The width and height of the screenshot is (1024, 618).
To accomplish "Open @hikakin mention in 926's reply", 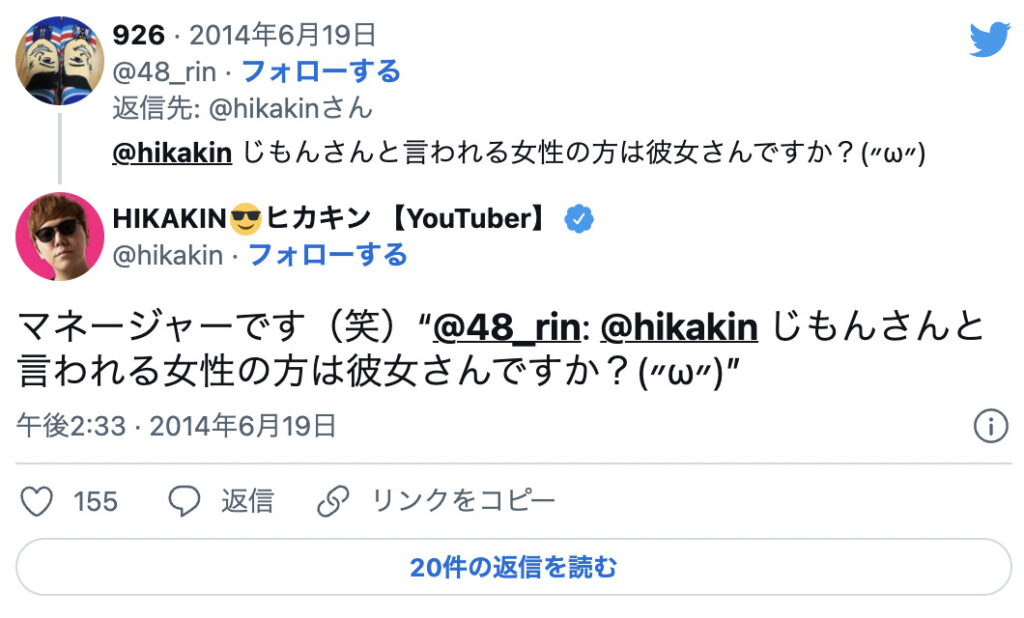I will pyautogui.click(x=174, y=152).
